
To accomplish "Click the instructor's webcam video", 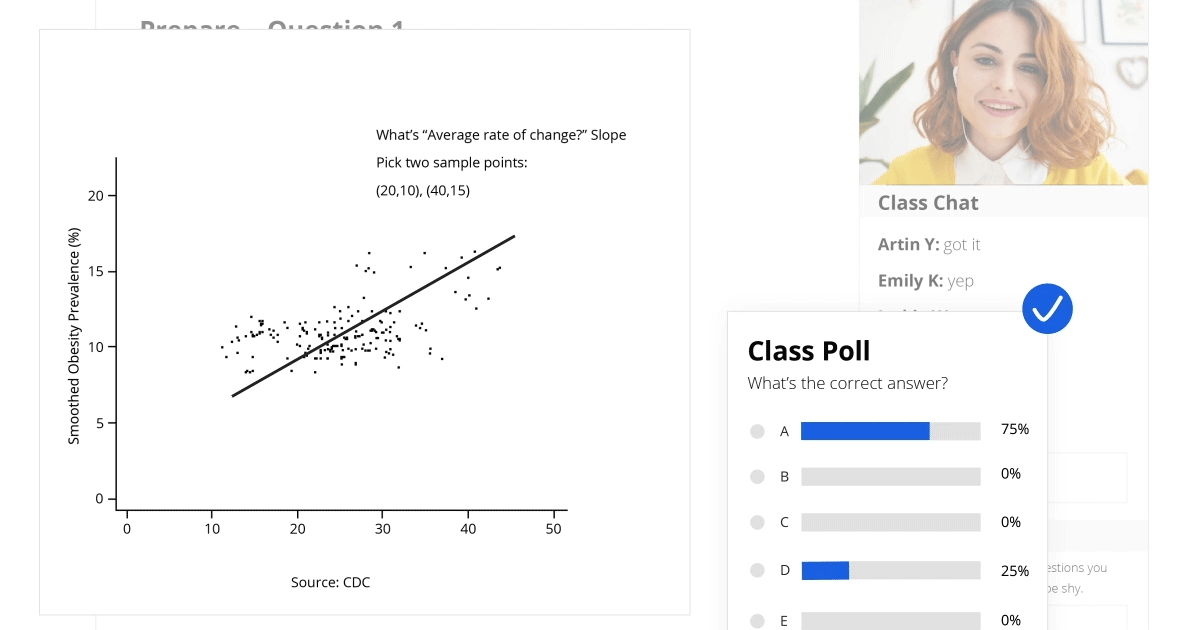I will click(x=1003, y=92).
